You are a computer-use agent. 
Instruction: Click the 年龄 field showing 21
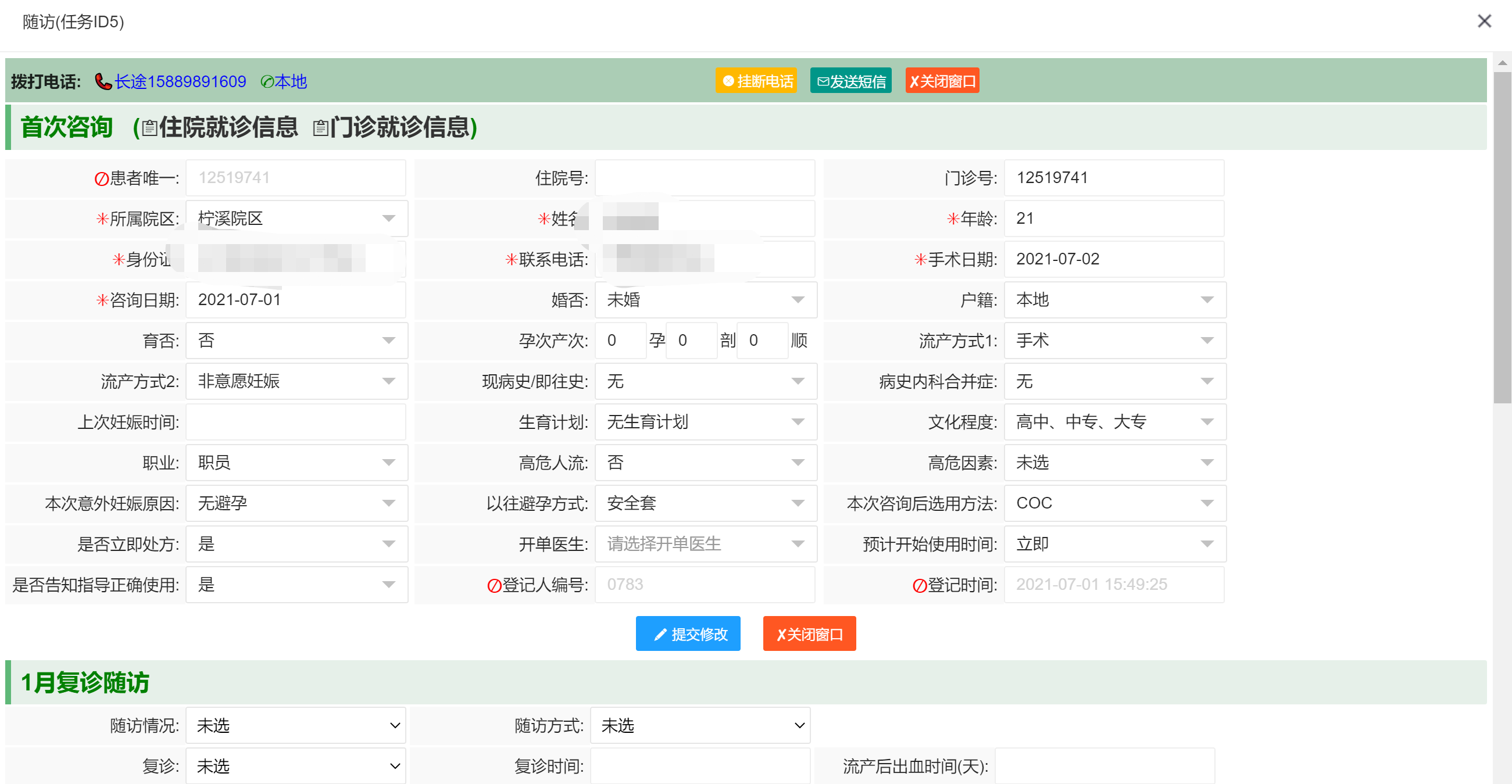point(1113,219)
